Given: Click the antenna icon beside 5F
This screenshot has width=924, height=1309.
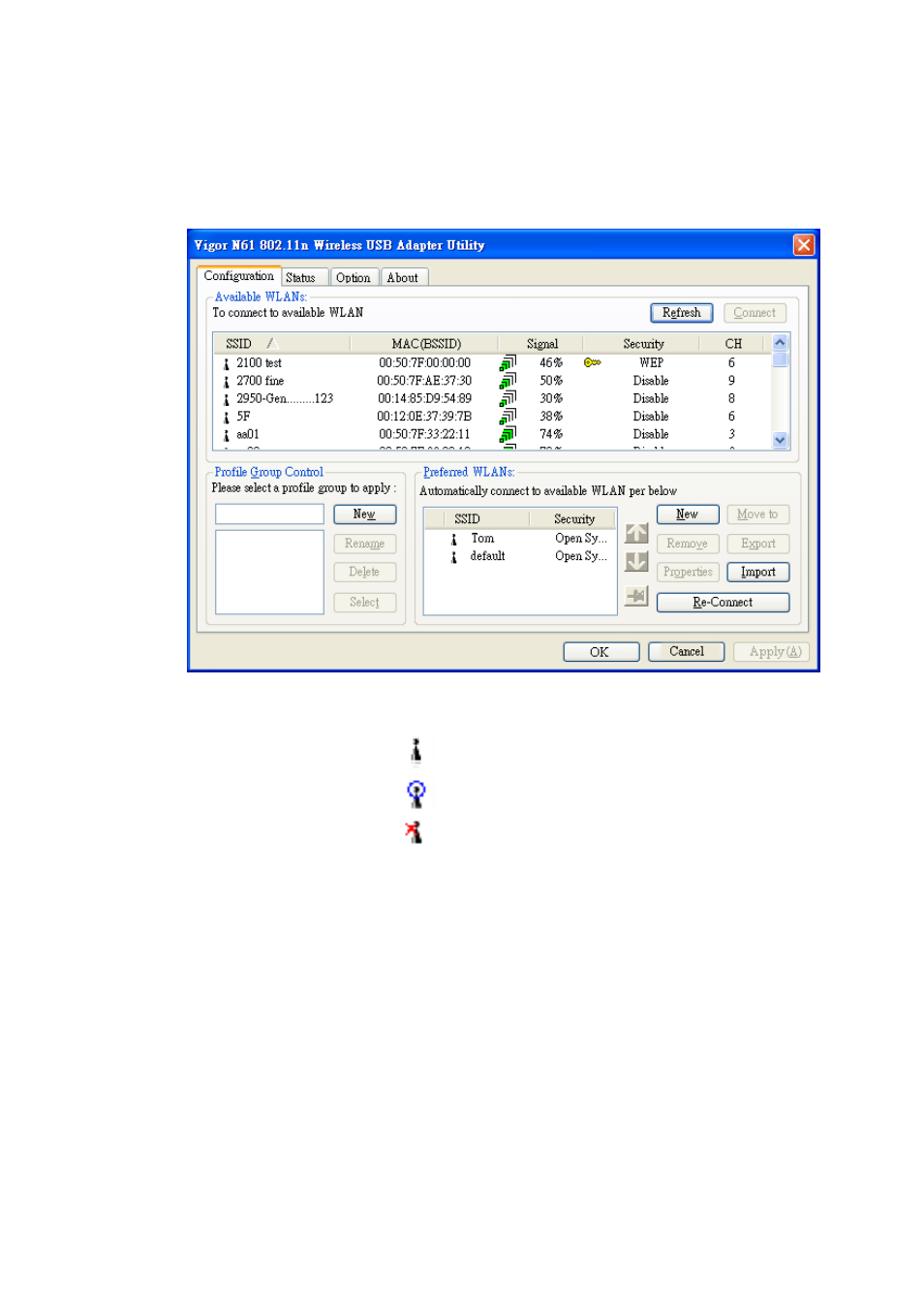Looking at the screenshot, I should (x=226, y=418).
